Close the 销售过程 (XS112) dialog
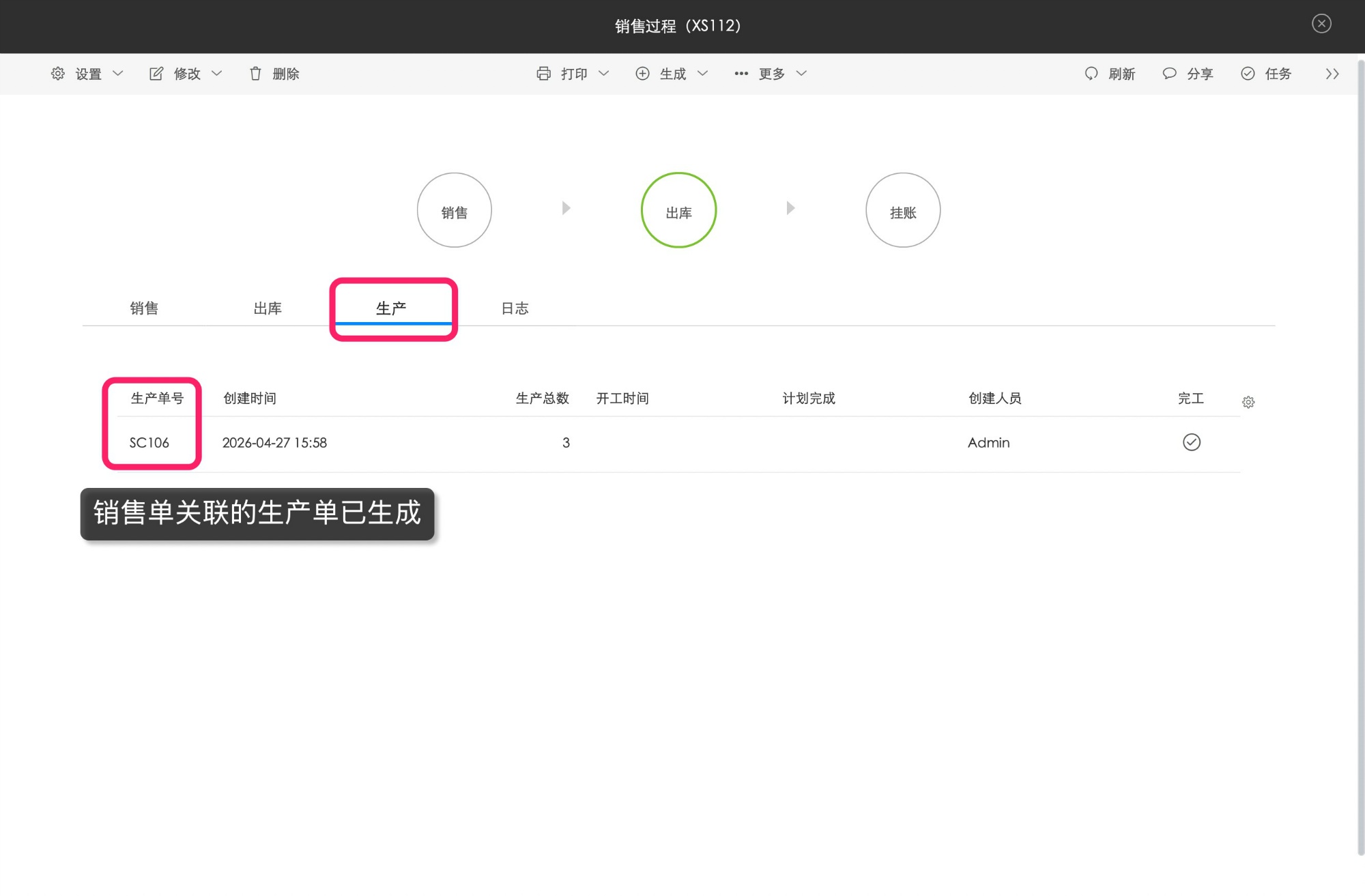 (x=1321, y=24)
